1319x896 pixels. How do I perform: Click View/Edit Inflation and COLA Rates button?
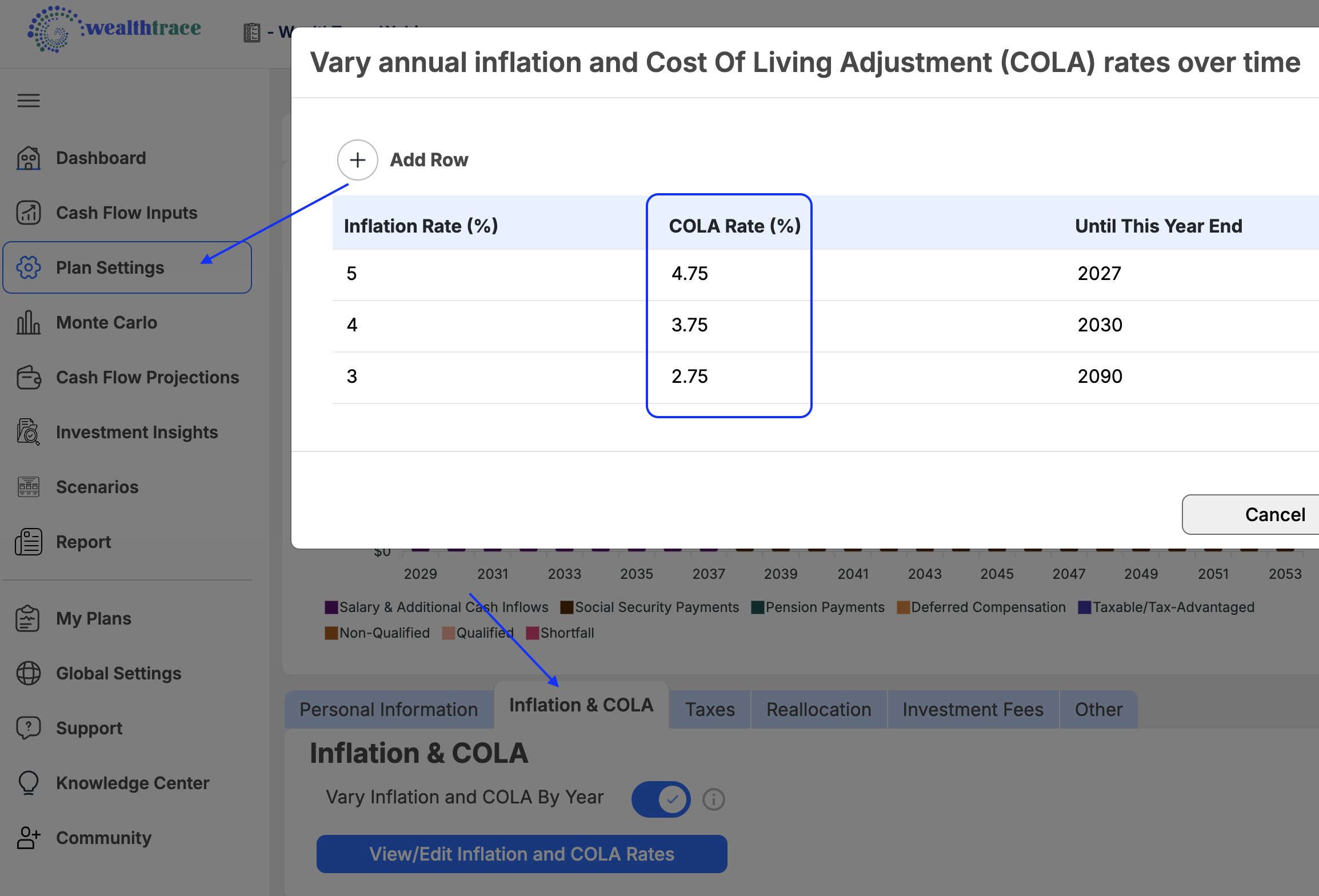coord(522,854)
